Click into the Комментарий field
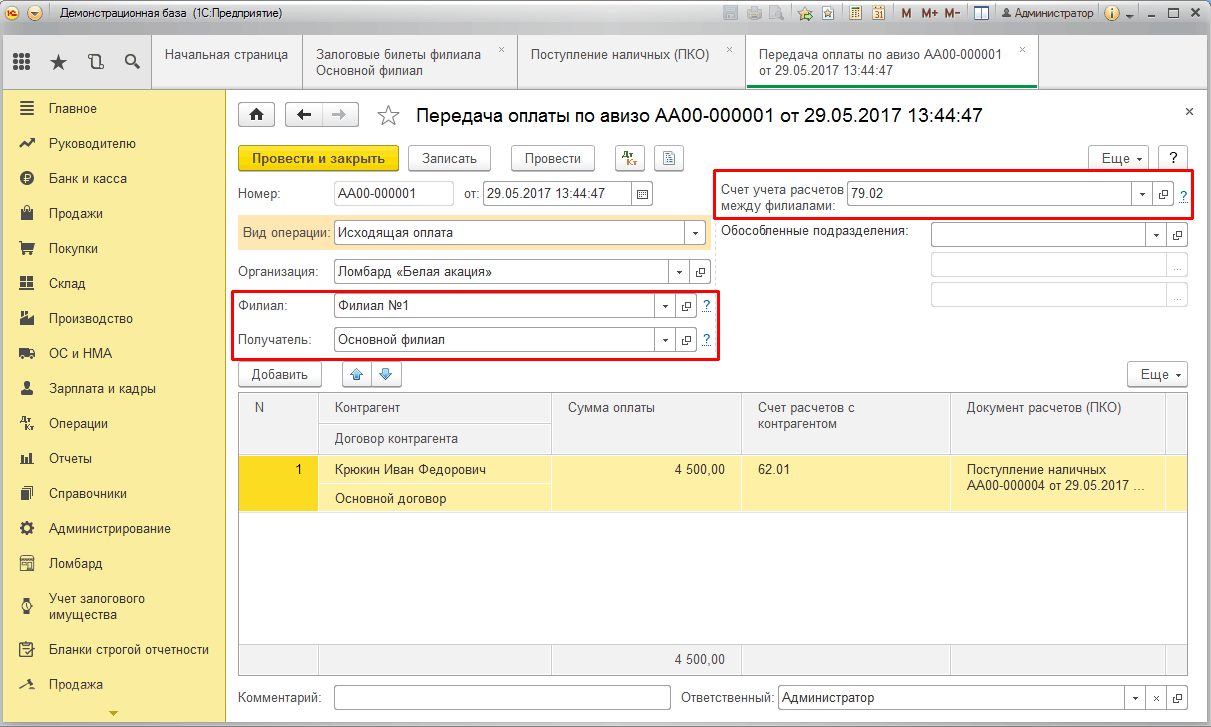Viewport: 1211px width, 727px height. coord(502,697)
